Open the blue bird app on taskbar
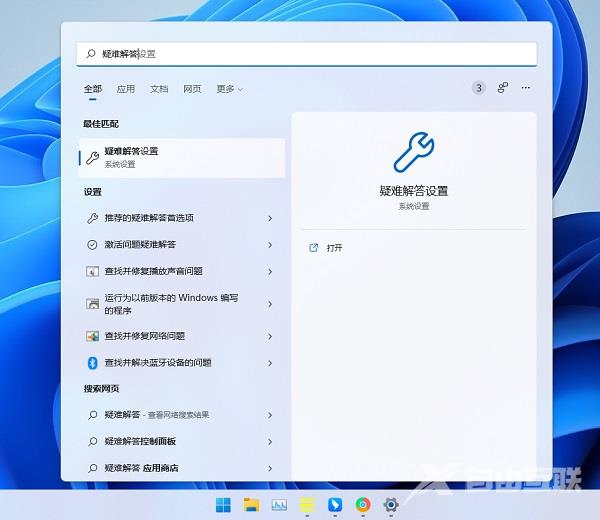The height and width of the screenshot is (520, 600). click(x=335, y=505)
